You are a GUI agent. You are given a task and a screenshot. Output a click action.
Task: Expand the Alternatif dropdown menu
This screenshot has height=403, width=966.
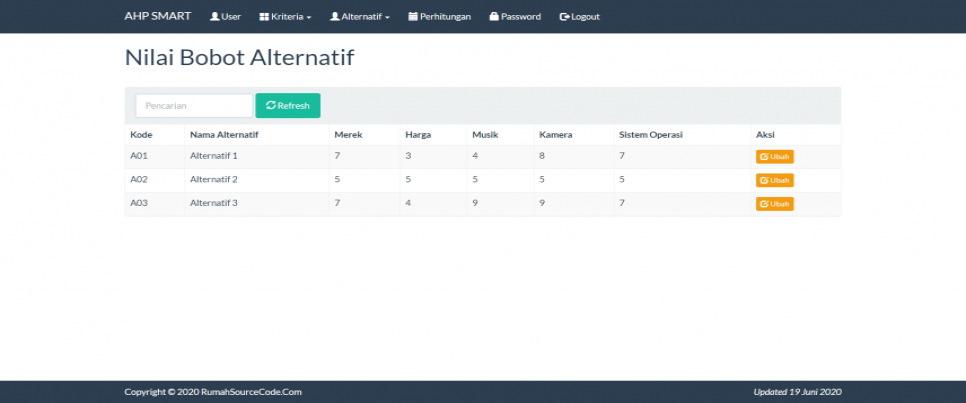click(x=360, y=17)
